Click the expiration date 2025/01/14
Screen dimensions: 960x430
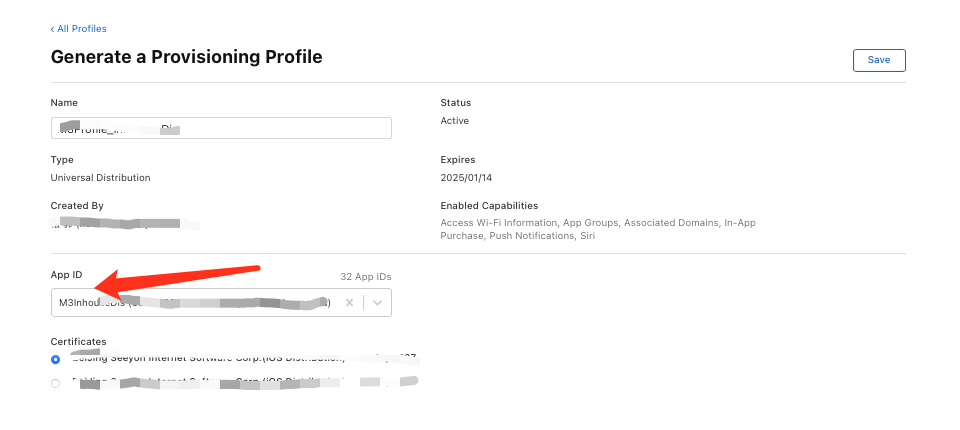[466, 178]
